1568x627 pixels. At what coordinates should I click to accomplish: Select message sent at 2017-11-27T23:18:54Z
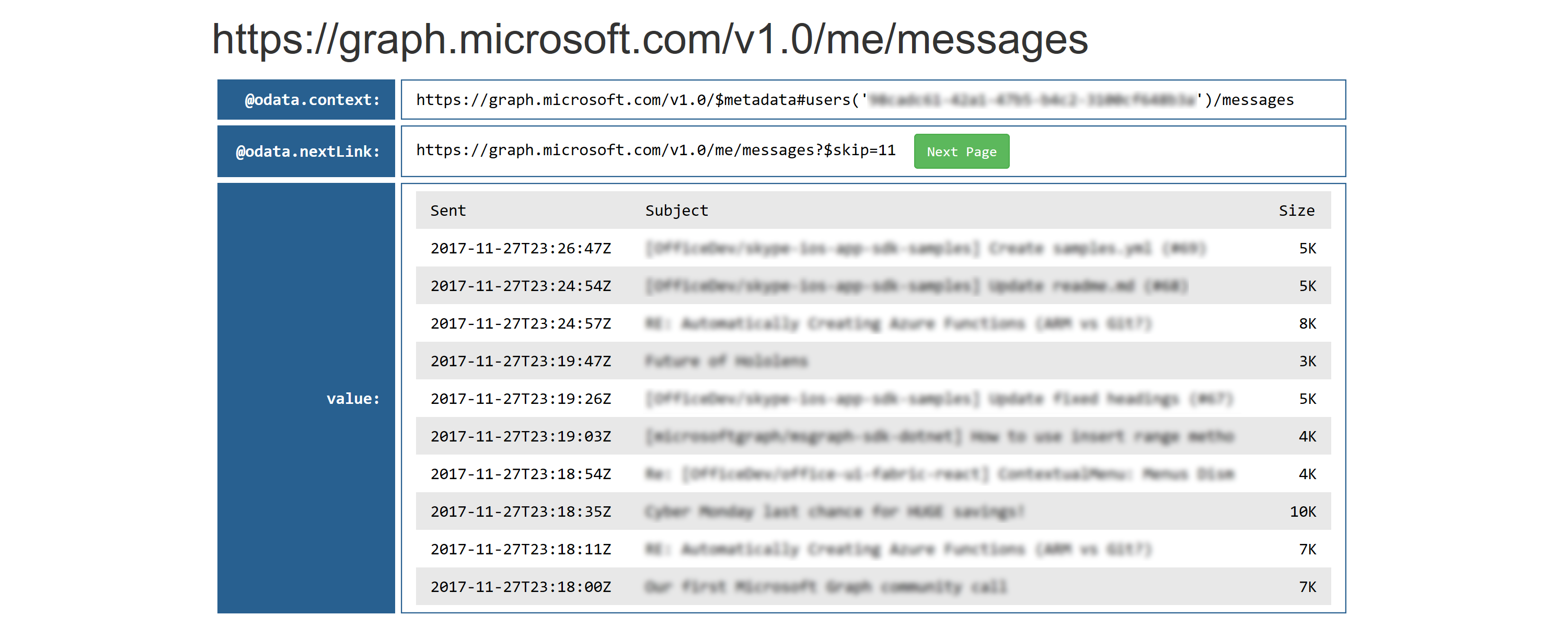(x=521, y=474)
